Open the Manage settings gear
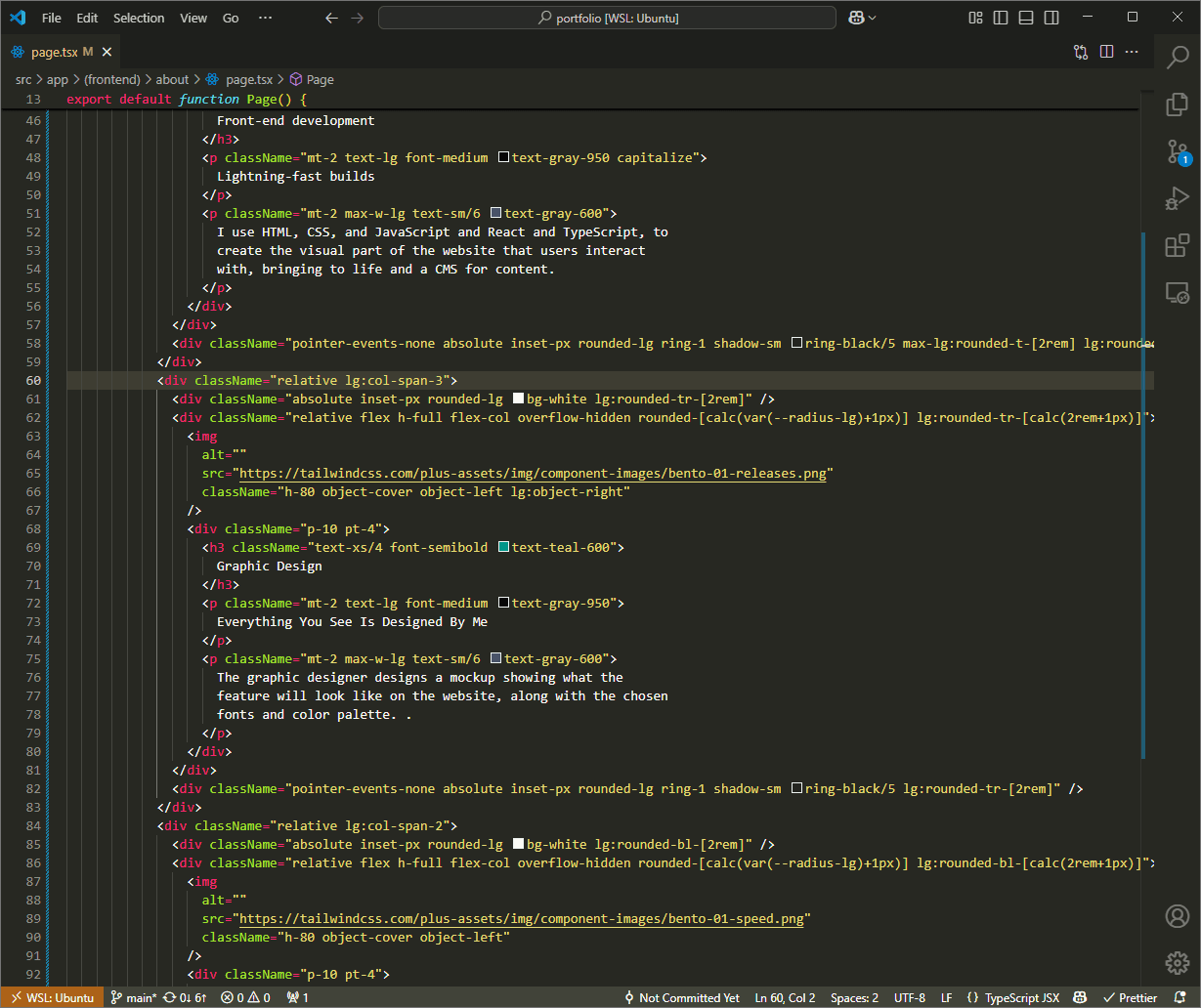This screenshot has height=1008, width=1201. click(x=1177, y=963)
